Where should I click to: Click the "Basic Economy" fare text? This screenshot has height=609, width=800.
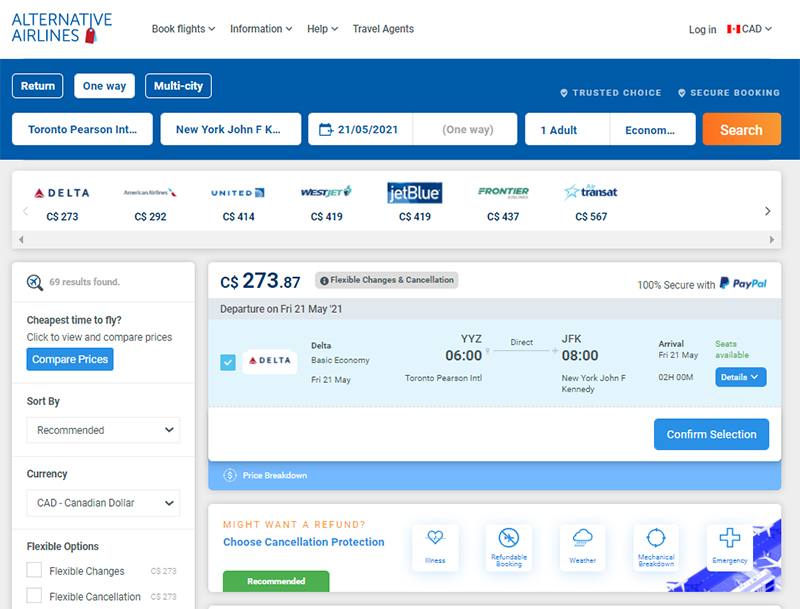click(340, 360)
